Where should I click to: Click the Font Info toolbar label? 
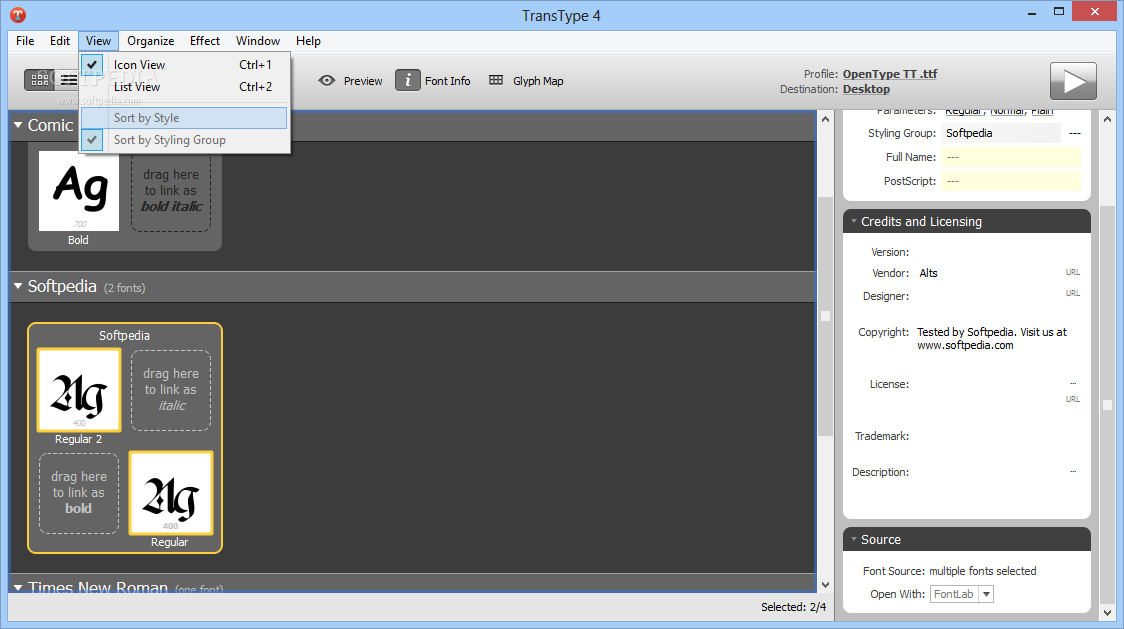point(447,81)
